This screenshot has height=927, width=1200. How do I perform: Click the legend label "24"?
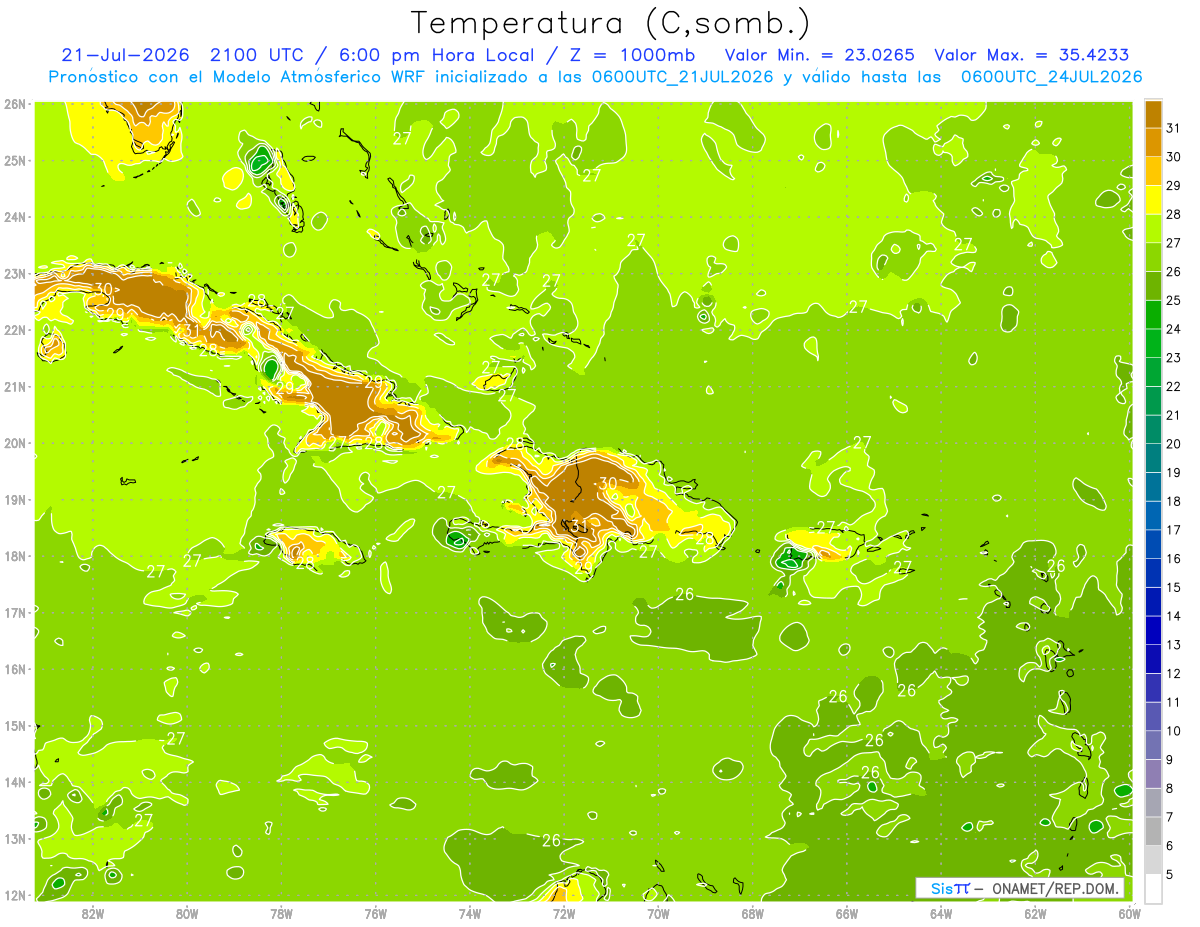(1173, 329)
